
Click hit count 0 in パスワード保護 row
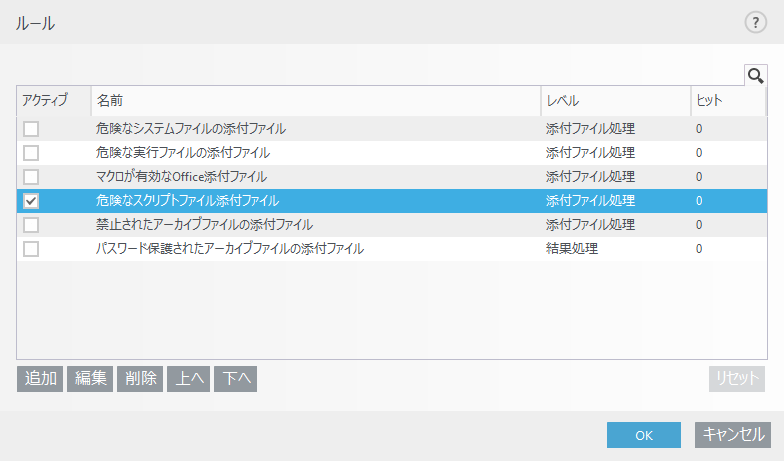pos(699,249)
